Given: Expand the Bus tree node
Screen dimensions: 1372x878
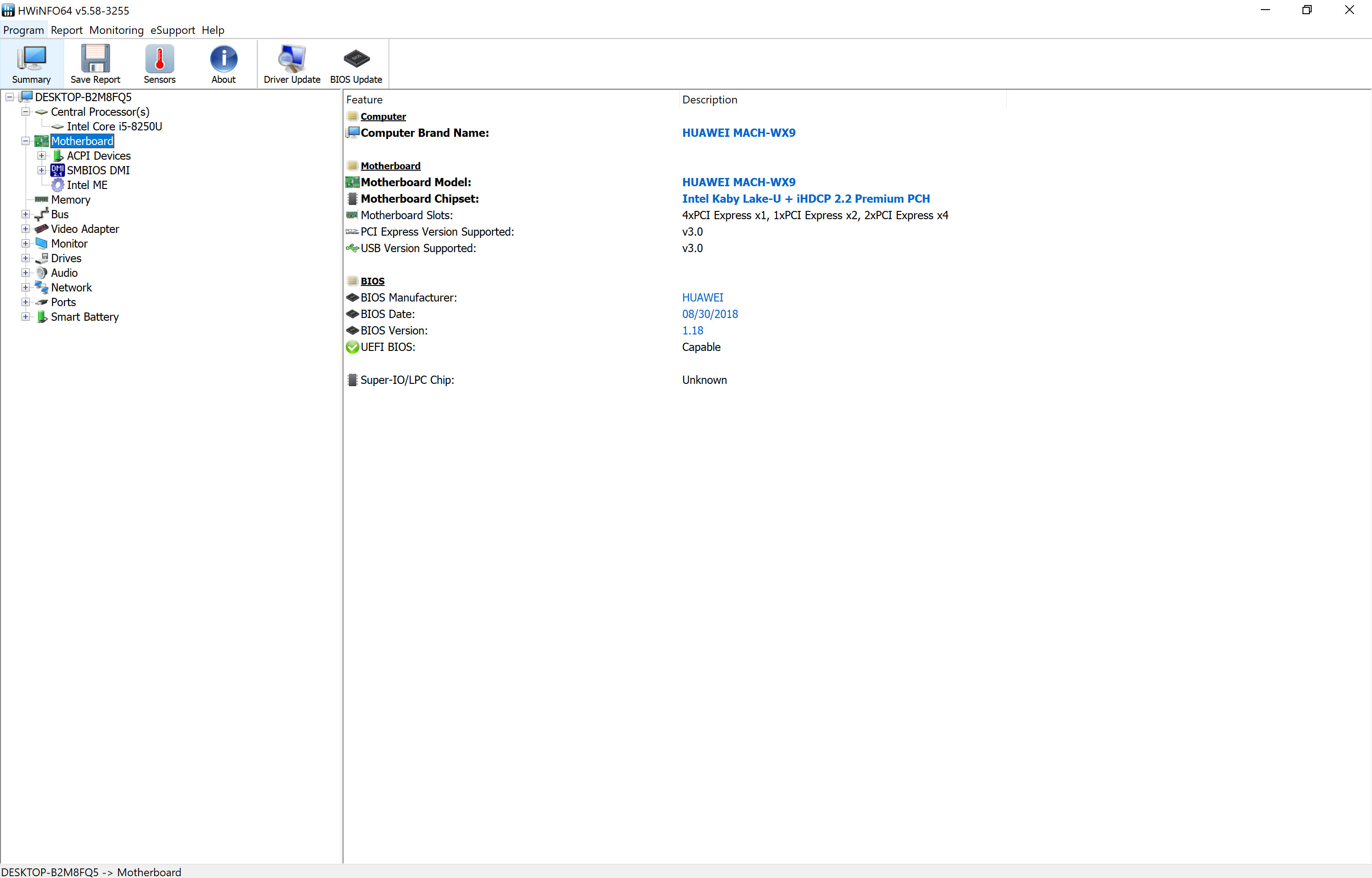Looking at the screenshot, I should [26, 215].
